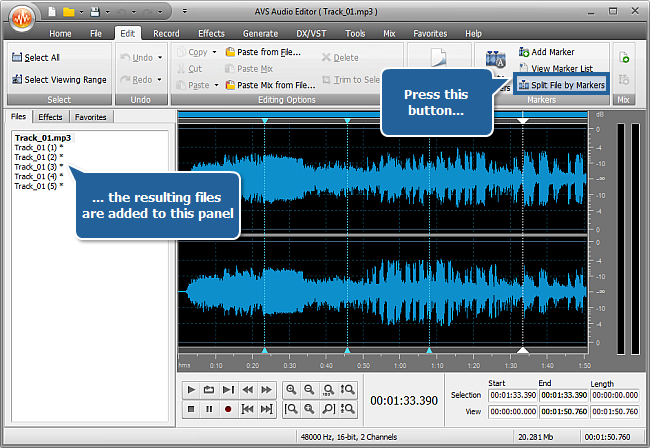Click the Undo button
This screenshot has width=650, height=448.
point(137,58)
